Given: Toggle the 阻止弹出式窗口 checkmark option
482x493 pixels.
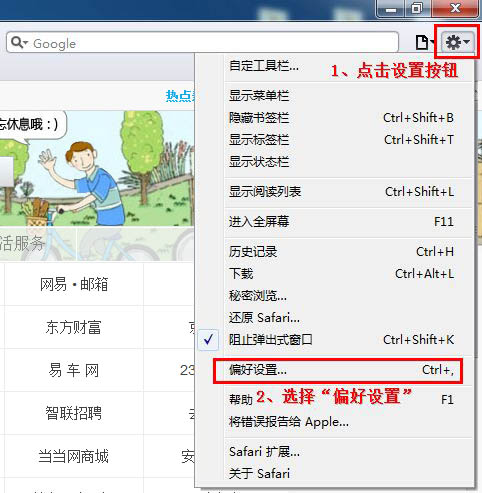Looking at the screenshot, I should point(335,340).
